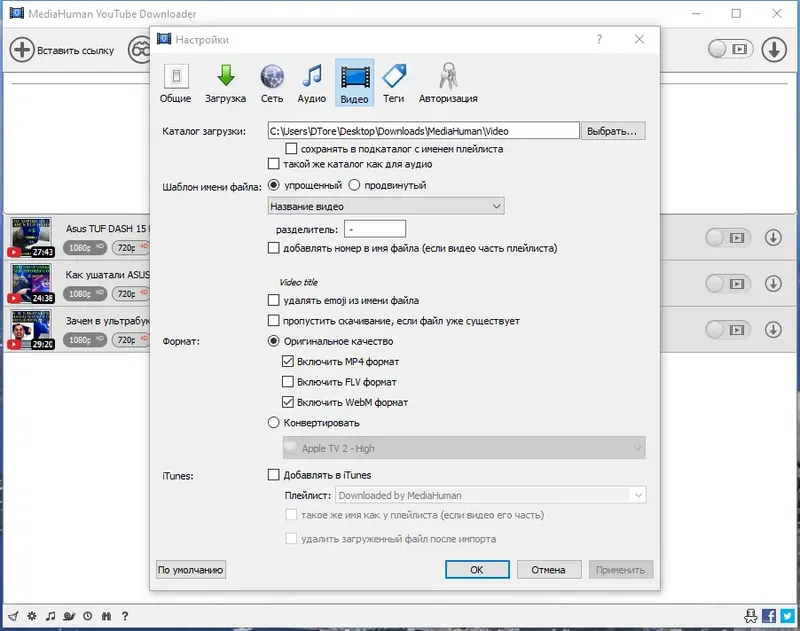Click the 1080p quality badge for Asus TUF DASH
The height and width of the screenshot is (631, 800).
coord(85,248)
